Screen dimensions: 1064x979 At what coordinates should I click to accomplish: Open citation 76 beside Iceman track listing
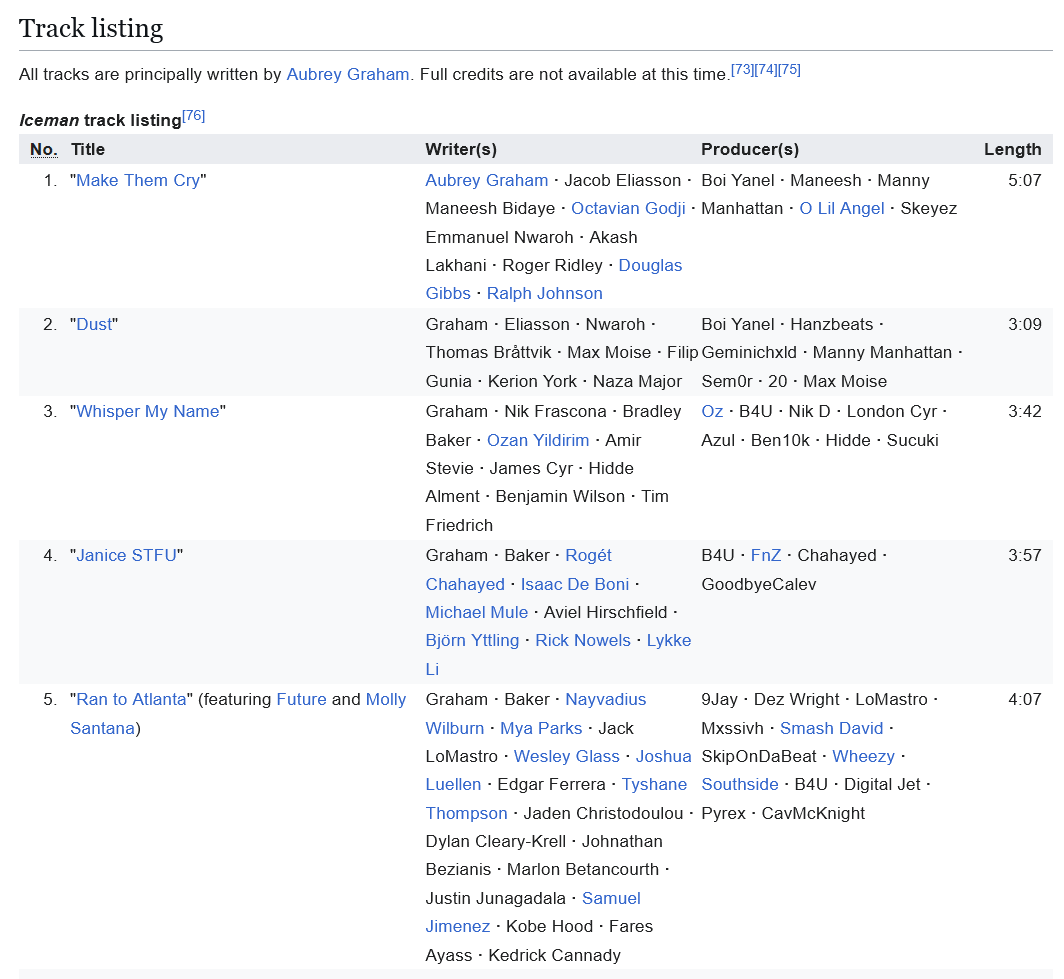click(x=193, y=116)
